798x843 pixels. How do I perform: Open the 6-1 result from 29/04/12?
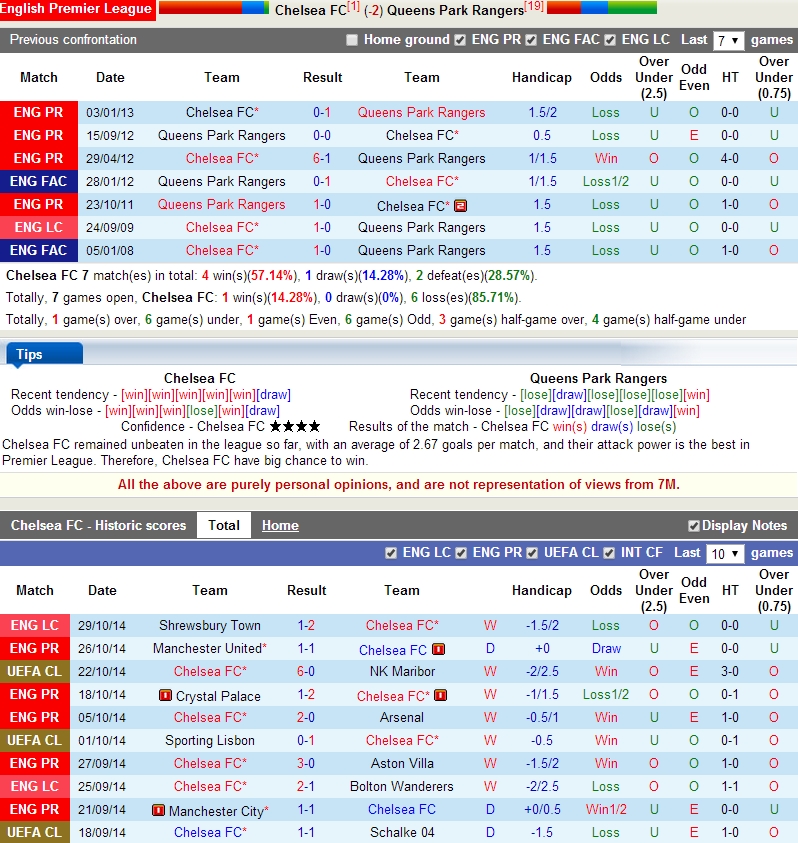pyautogui.click(x=322, y=159)
